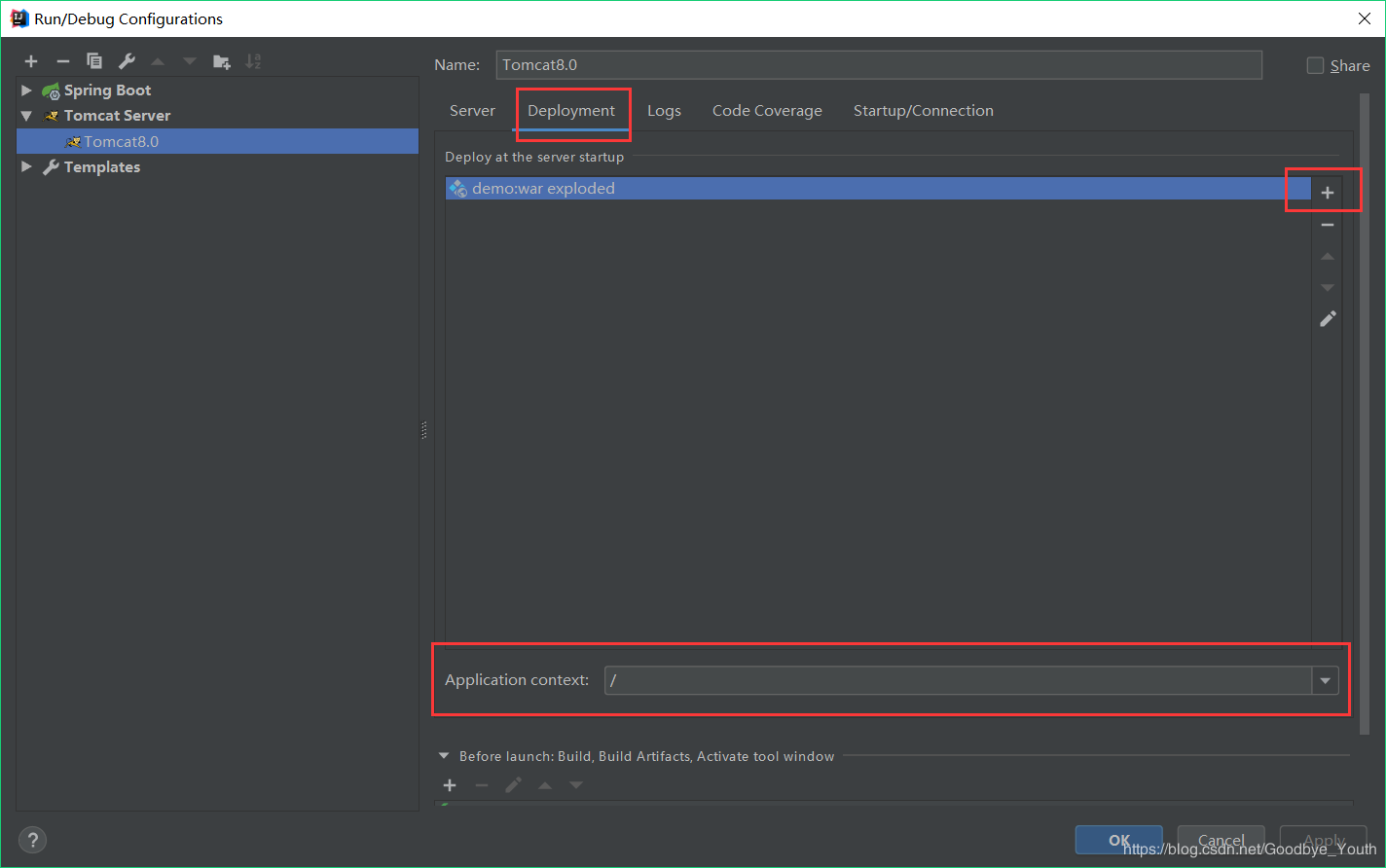Viewport: 1386px width, 868px height.
Task: Toggle the Share checkbox
Action: coord(1315,65)
